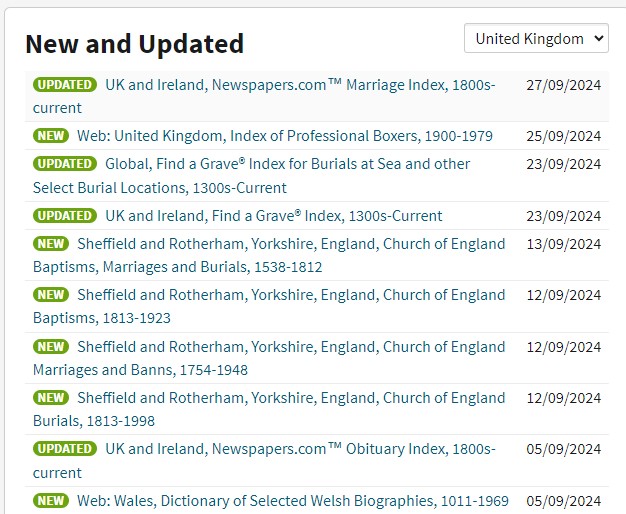Screen dimensions: 626x514
Task: Open the United Kingdom country dropdown
Action: [536, 39]
